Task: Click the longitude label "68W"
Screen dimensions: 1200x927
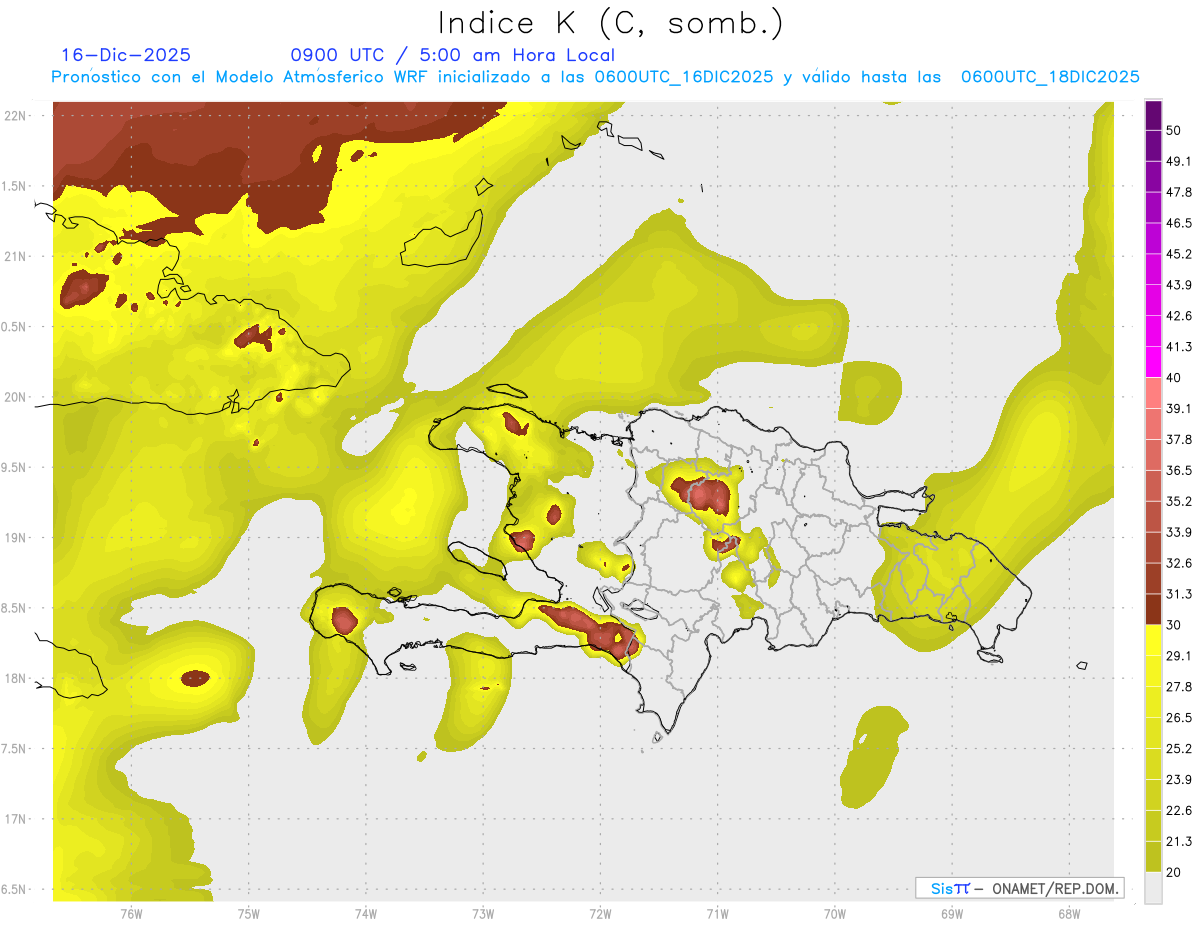Action: [x=1069, y=913]
